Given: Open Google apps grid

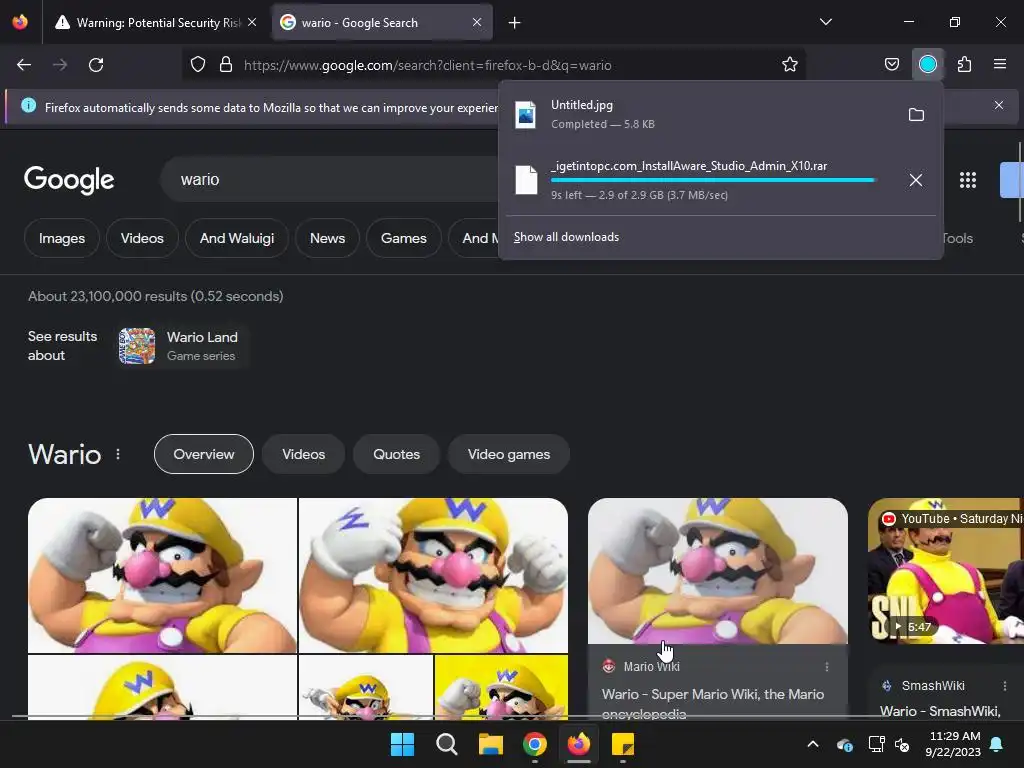Looking at the screenshot, I should click(x=968, y=180).
